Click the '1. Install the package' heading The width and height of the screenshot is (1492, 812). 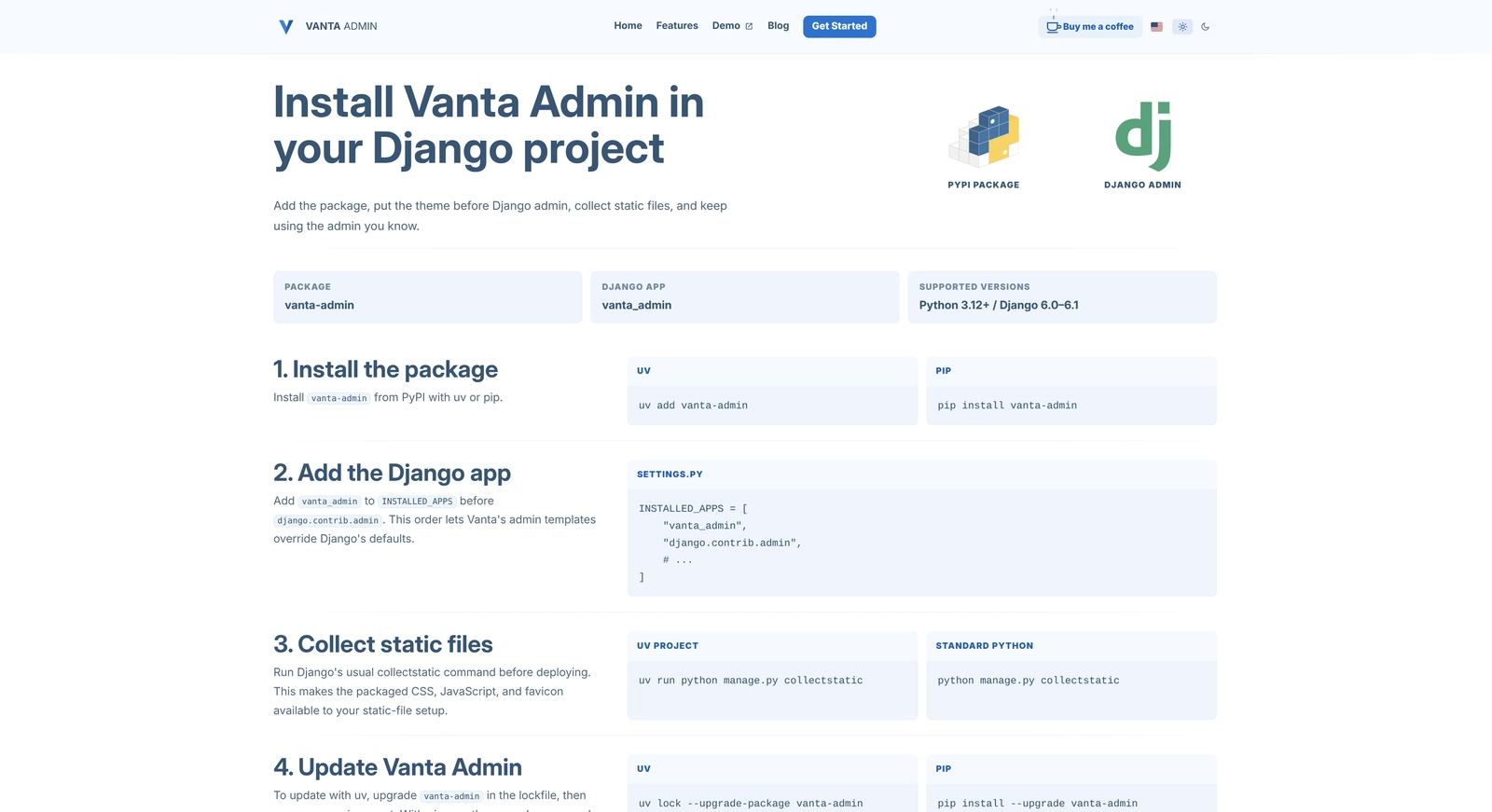385,370
